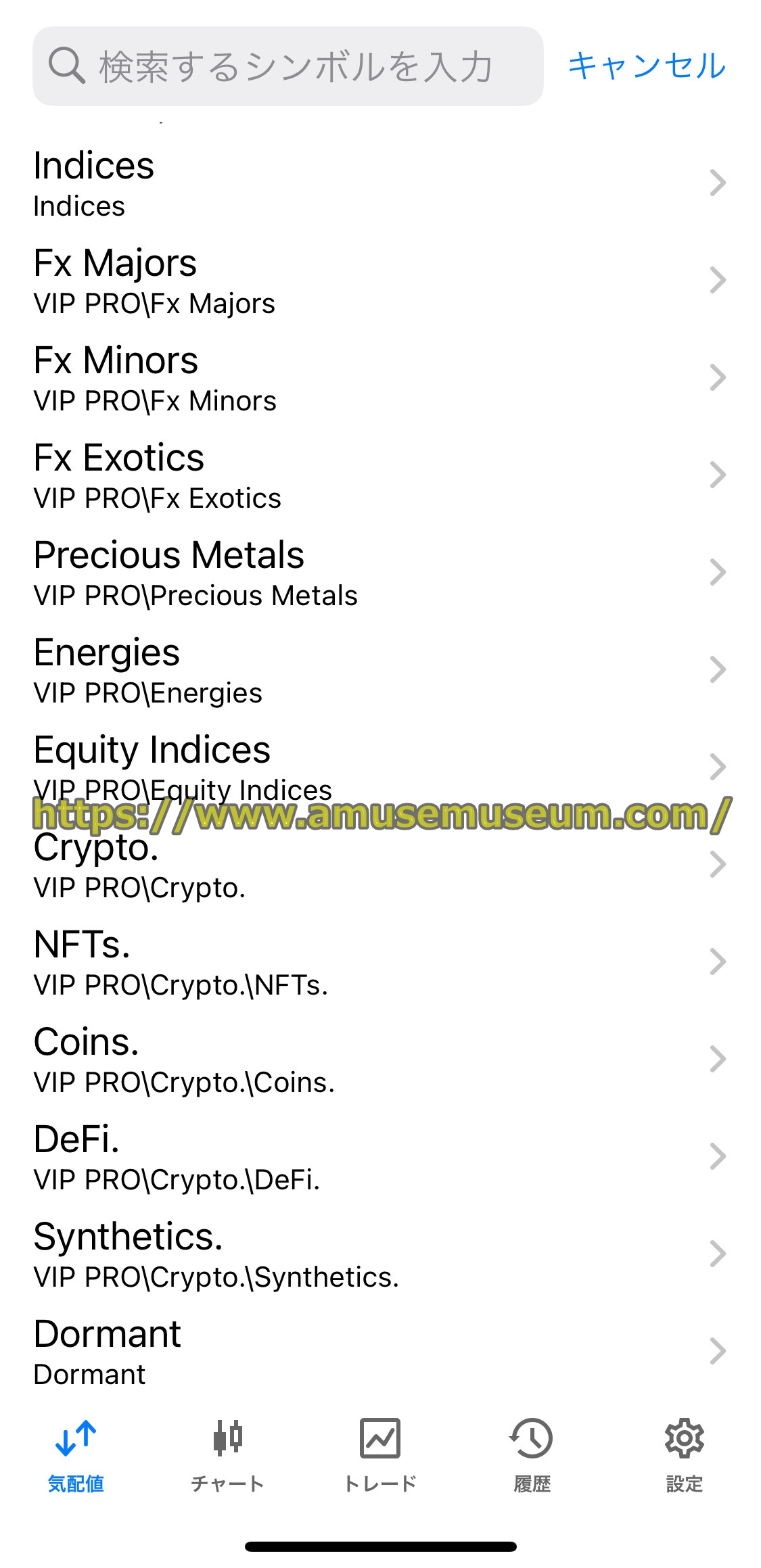Expand the Fx Majors chevron

[x=718, y=281]
